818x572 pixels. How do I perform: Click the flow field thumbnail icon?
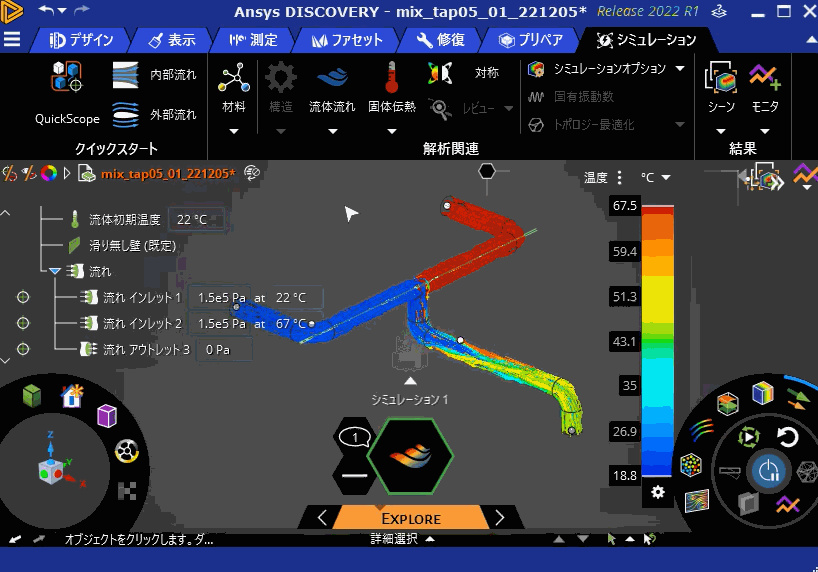click(696, 501)
